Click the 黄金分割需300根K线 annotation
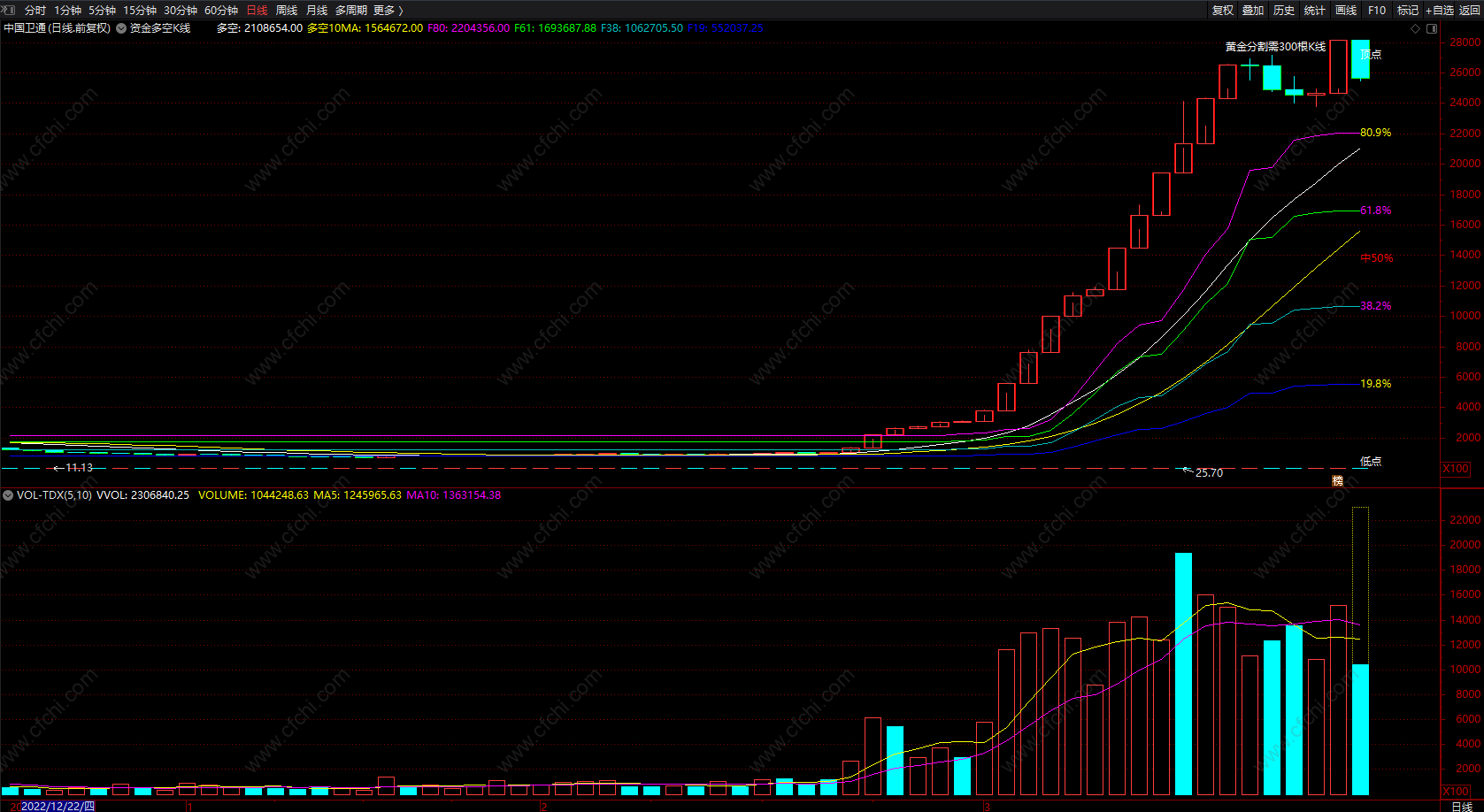 coord(1275,47)
